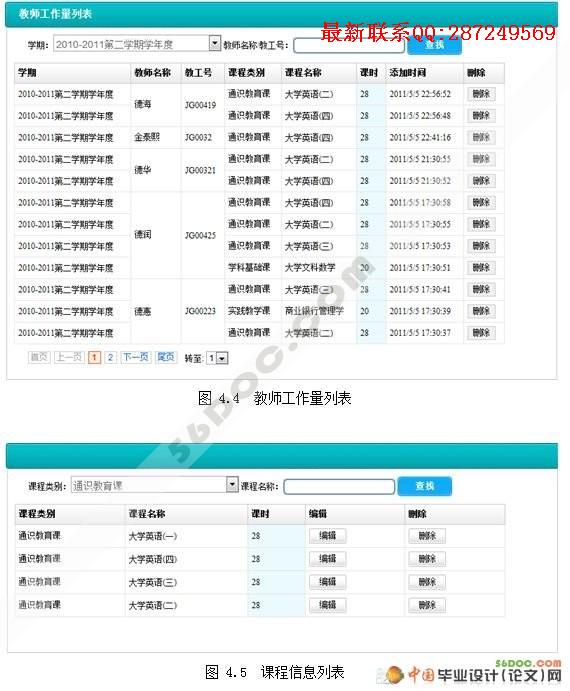Viewport: 570px width, 691px height.
Task: Click staff number JG00223
Action: (201, 311)
